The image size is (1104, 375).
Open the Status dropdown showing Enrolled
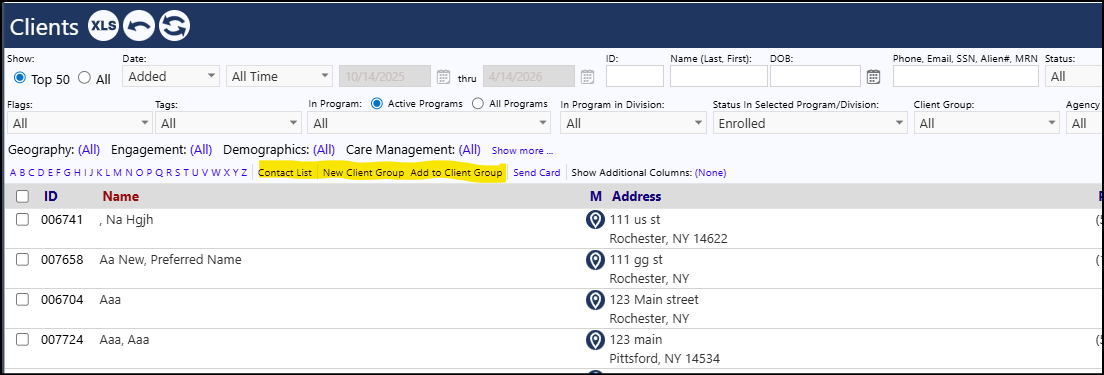[x=810, y=123]
